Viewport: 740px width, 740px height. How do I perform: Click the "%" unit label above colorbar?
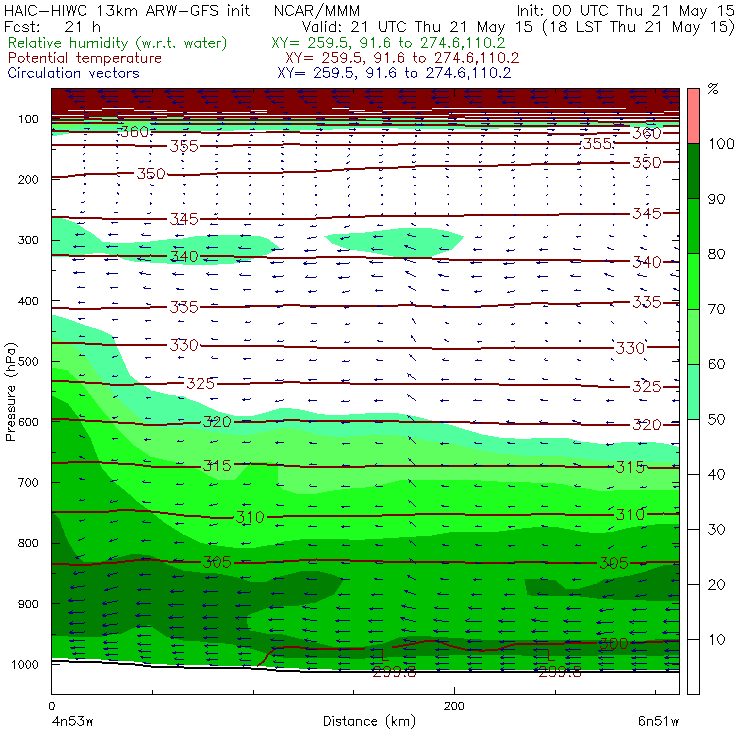(713, 89)
